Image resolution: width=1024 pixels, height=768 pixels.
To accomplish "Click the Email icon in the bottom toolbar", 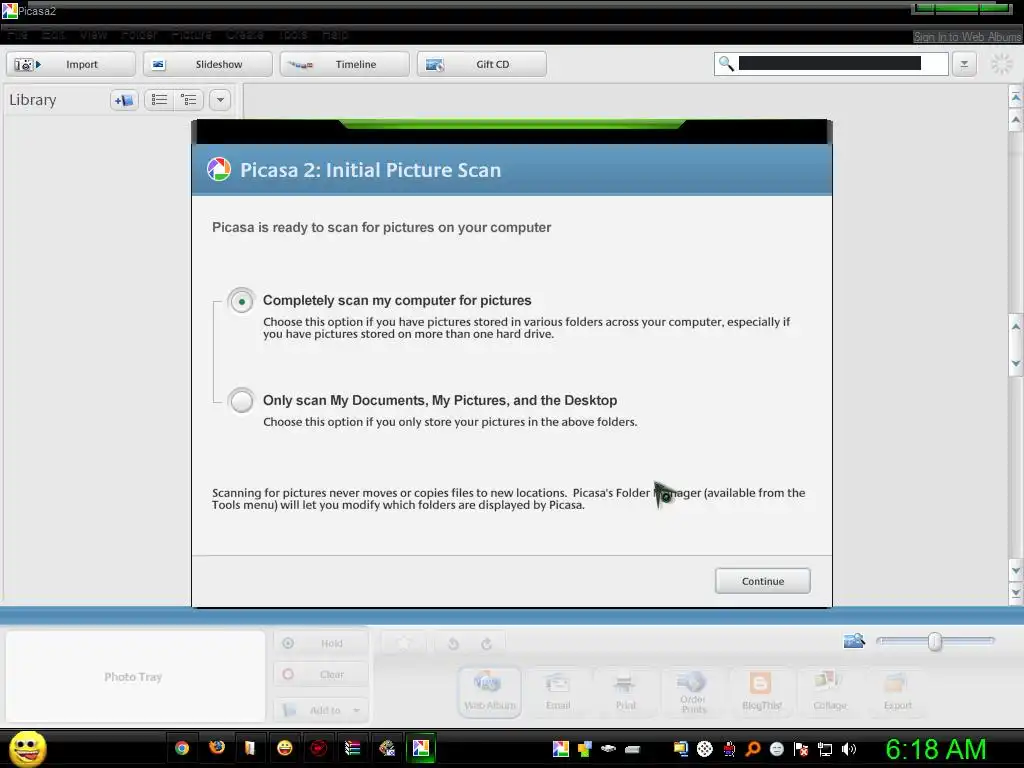I will [x=558, y=692].
